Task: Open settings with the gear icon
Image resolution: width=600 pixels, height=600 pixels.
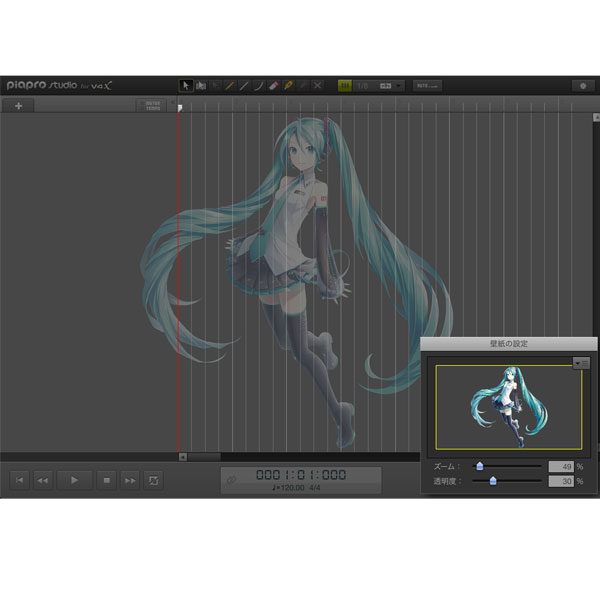Action: click(x=583, y=86)
